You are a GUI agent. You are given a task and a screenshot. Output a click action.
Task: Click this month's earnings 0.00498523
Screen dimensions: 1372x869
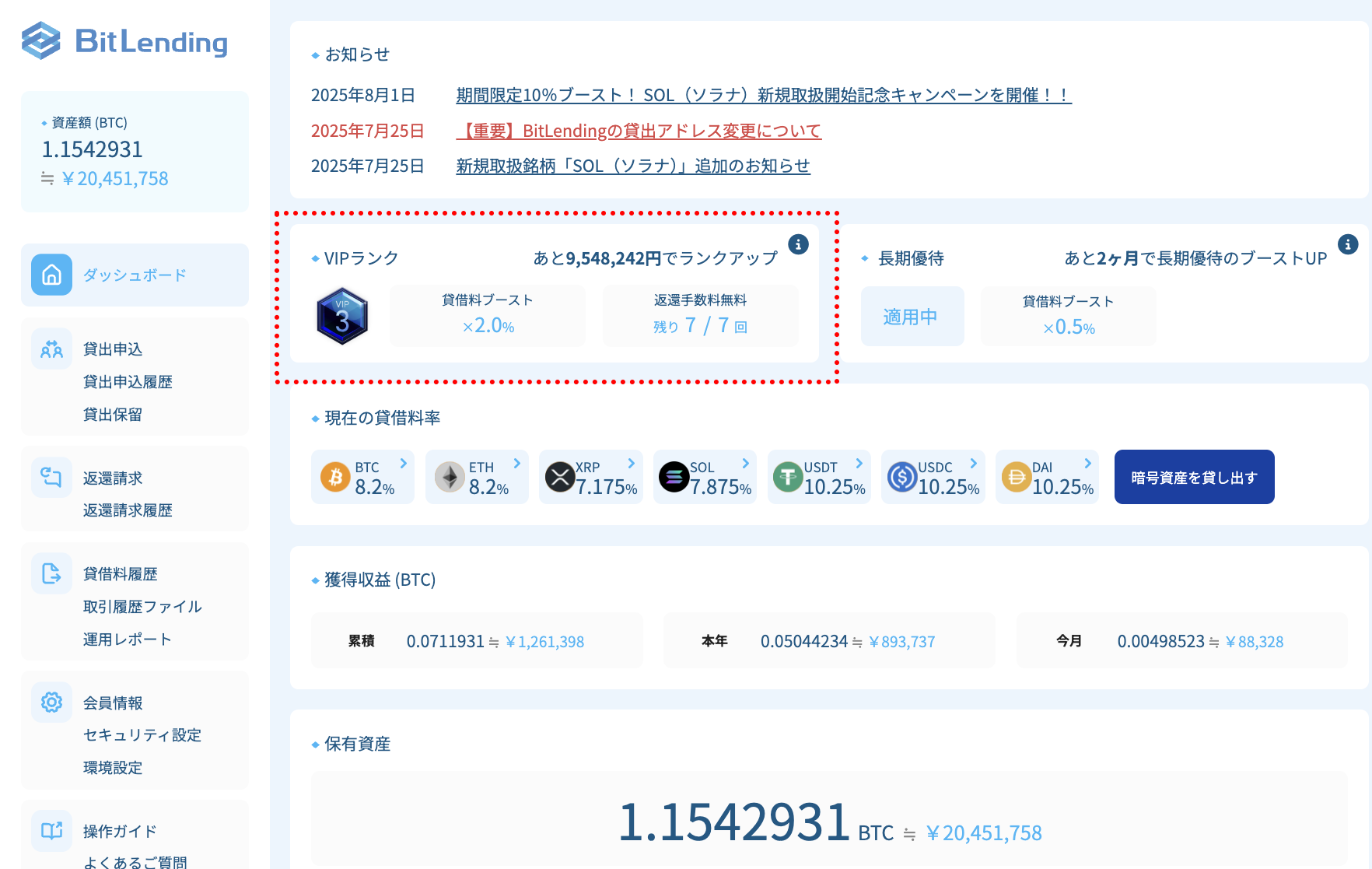[1161, 642]
